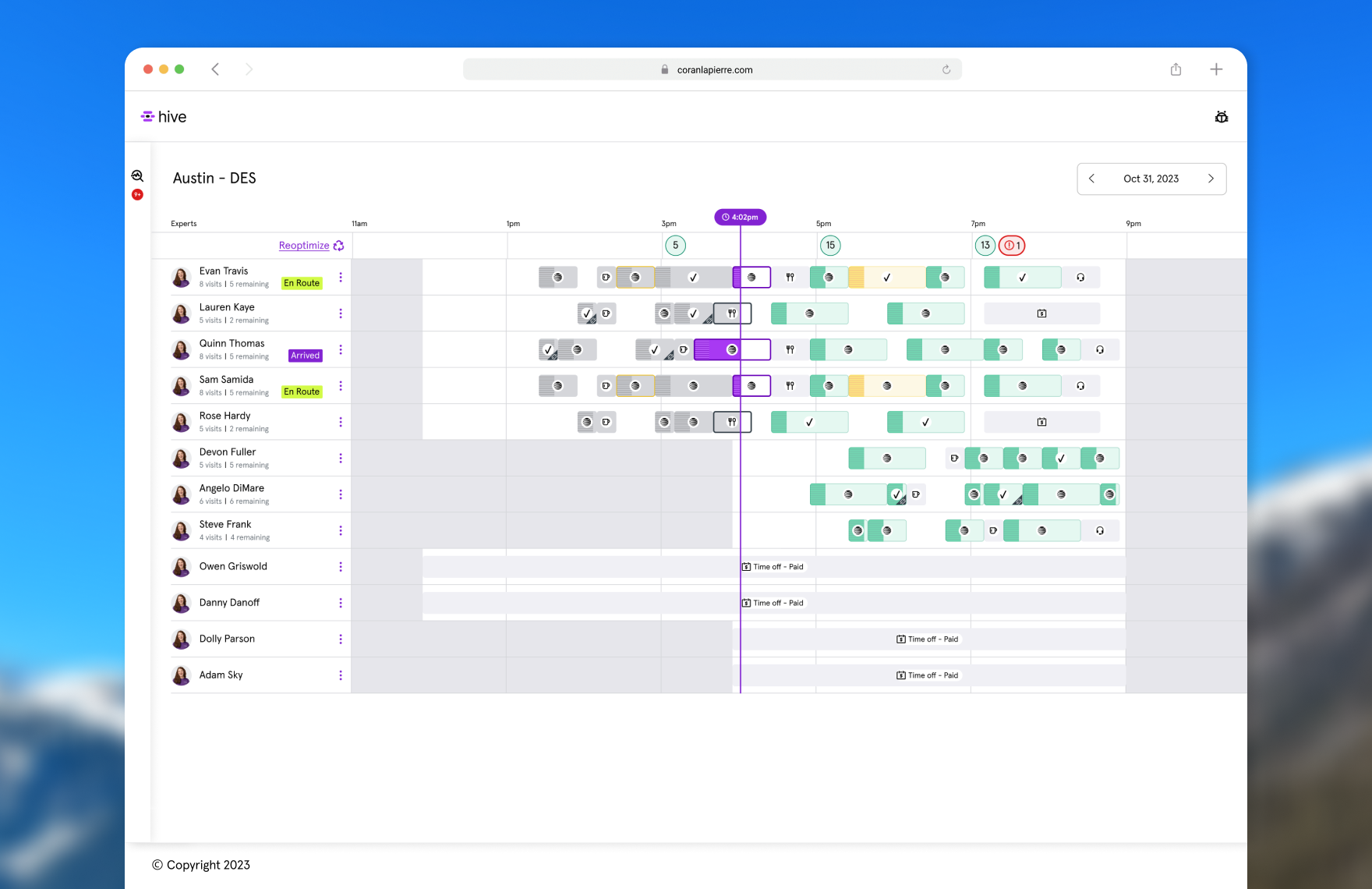Viewport: 1372px width, 889px height.
Task: Click the browser share icon
Action: 1176,69
